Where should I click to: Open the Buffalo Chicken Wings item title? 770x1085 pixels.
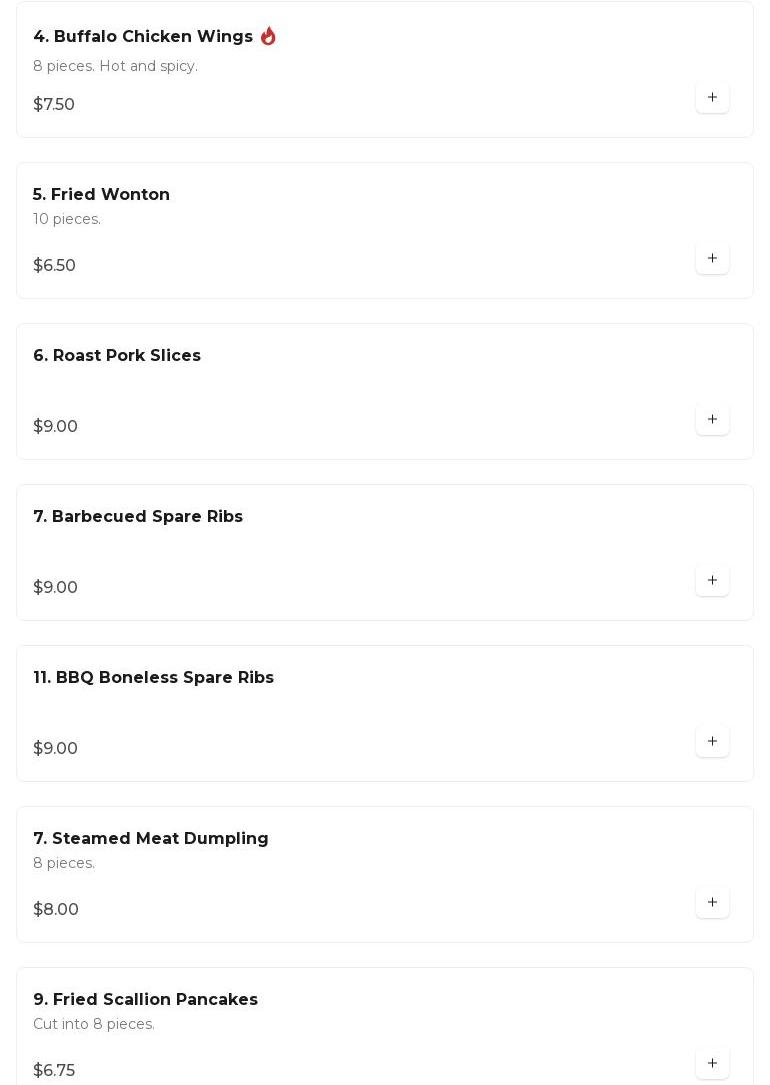[143, 37]
